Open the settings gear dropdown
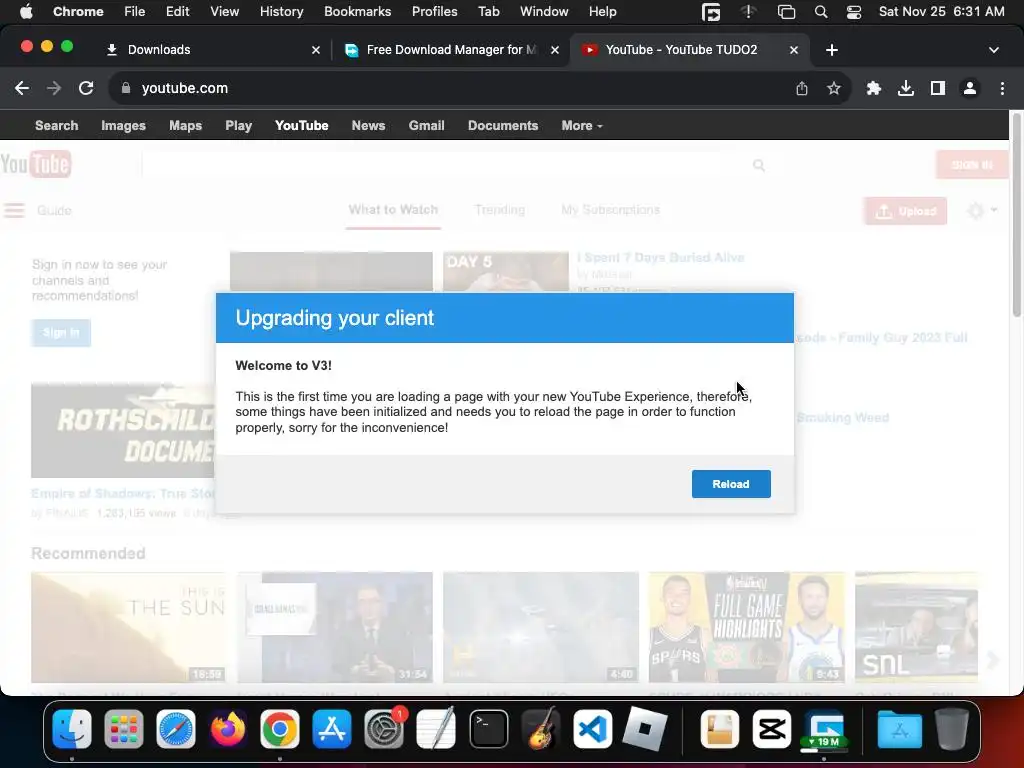The image size is (1024, 768). [982, 210]
